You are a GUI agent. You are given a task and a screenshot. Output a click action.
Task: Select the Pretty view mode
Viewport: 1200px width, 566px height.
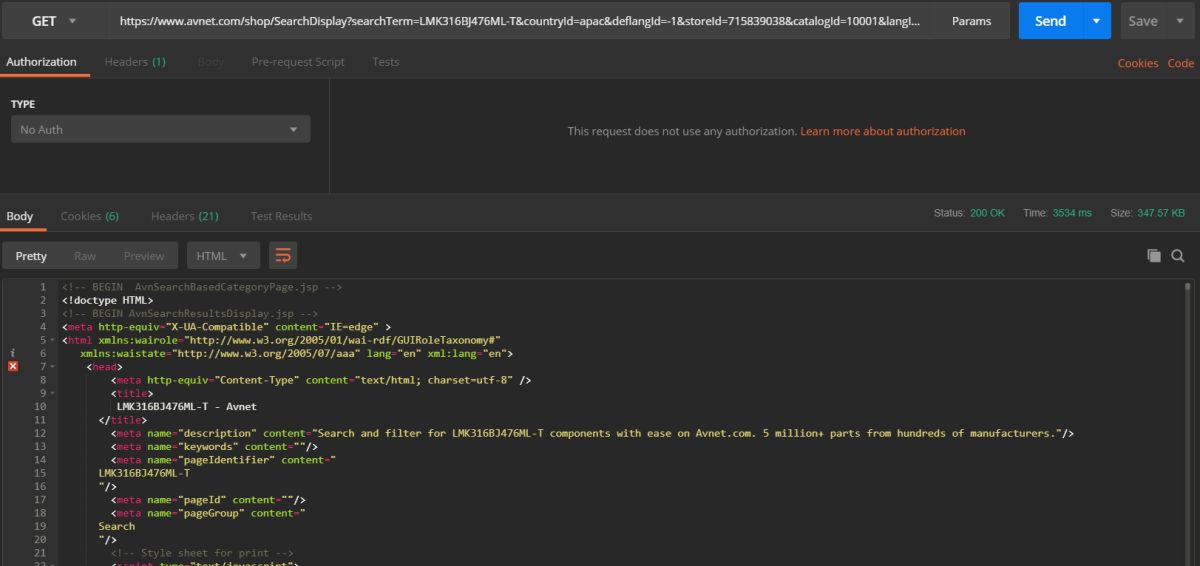coord(31,256)
